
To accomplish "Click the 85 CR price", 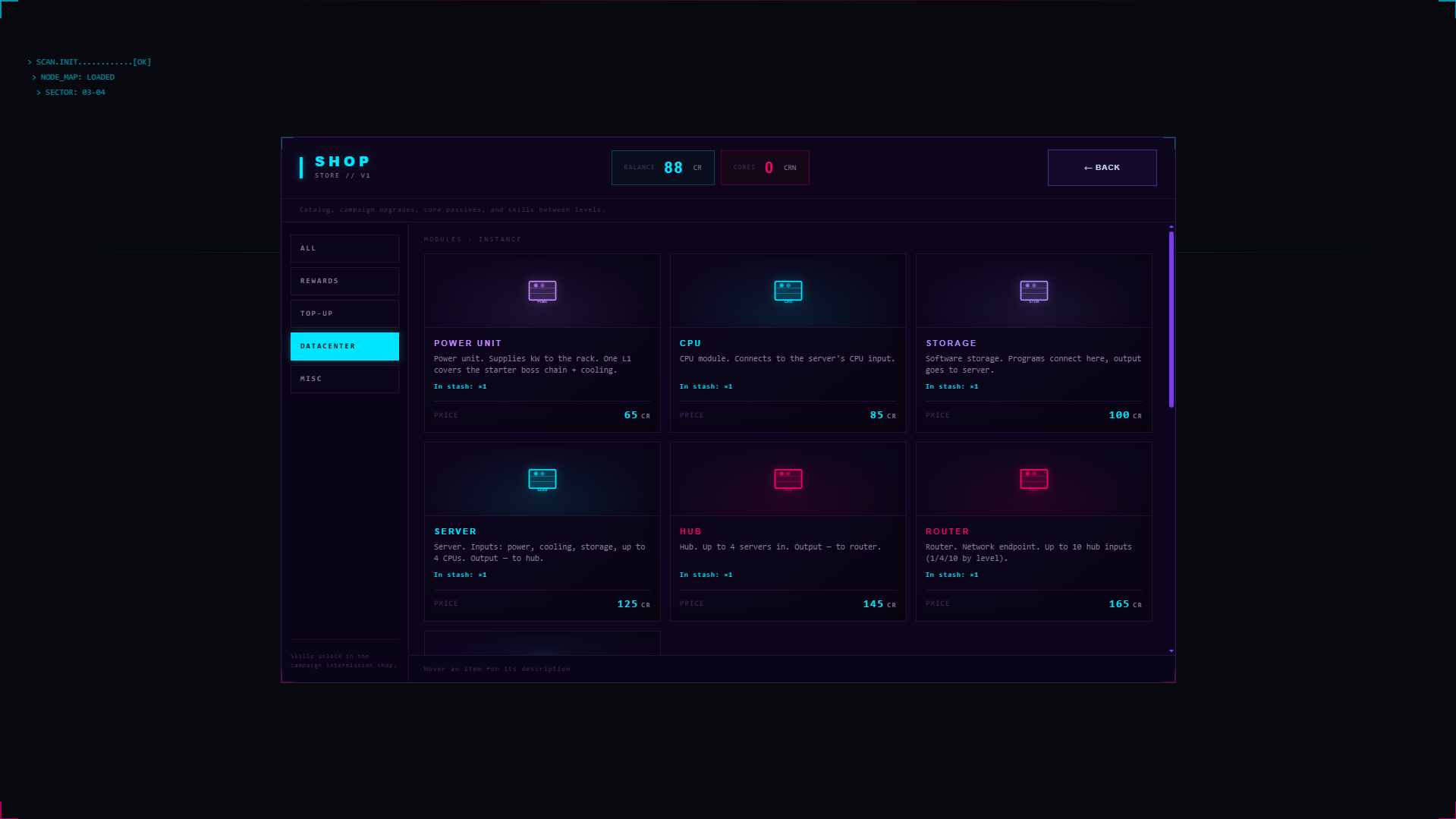I will [882, 415].
